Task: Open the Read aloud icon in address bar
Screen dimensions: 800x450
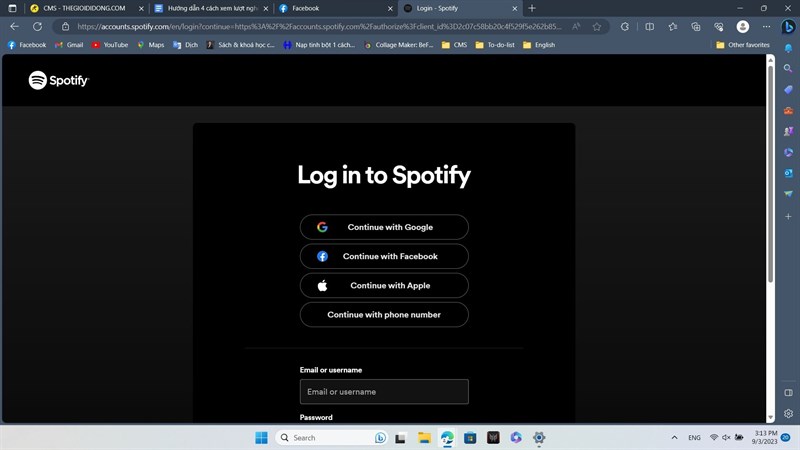Action: coord(576,27)
